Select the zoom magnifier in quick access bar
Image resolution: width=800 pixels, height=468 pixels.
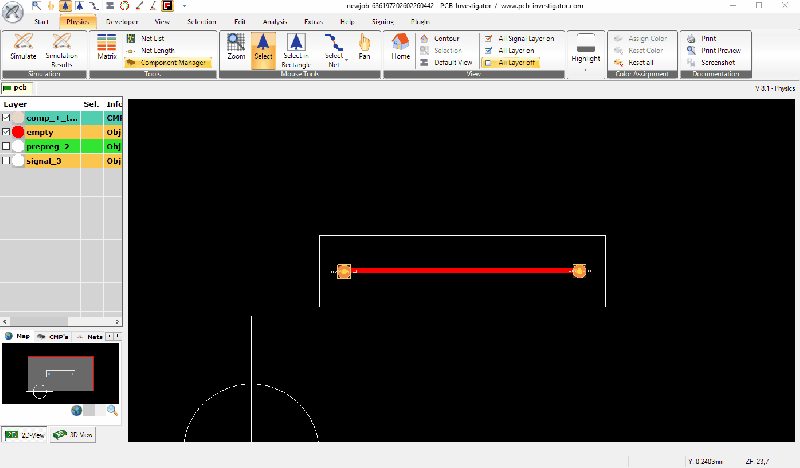(x=37, y=6)
